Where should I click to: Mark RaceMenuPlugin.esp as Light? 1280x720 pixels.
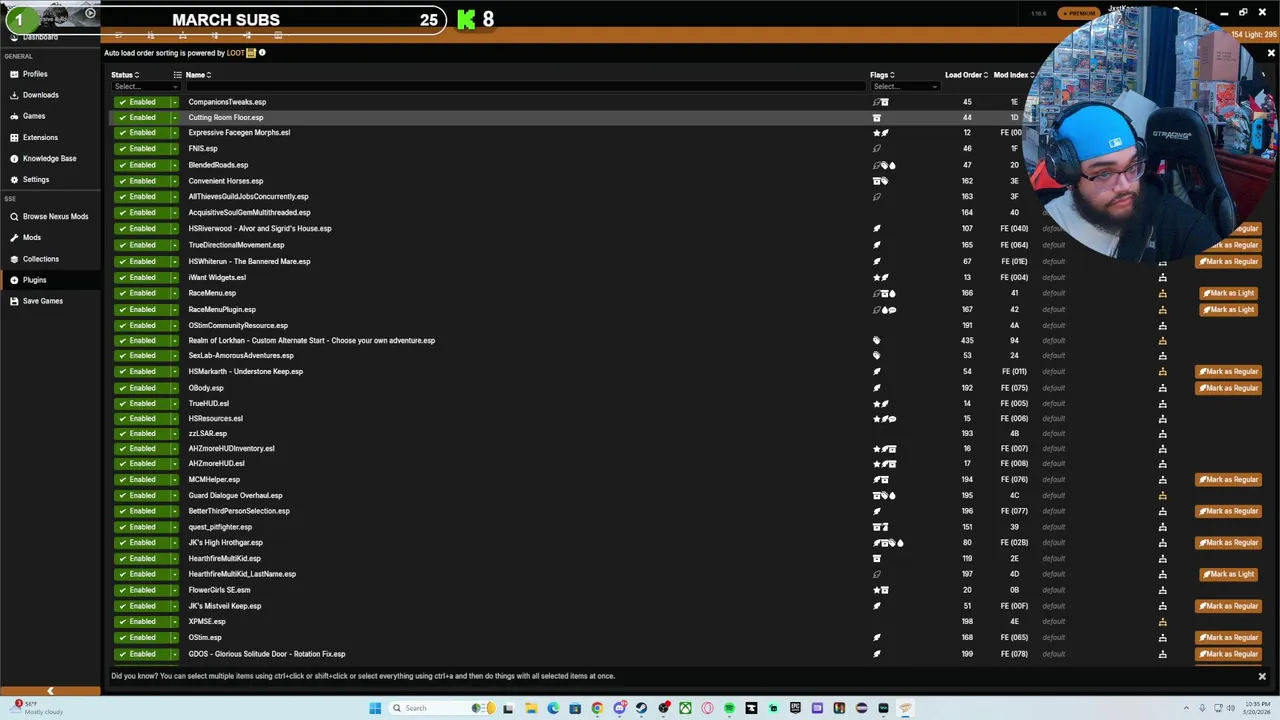1229,309
